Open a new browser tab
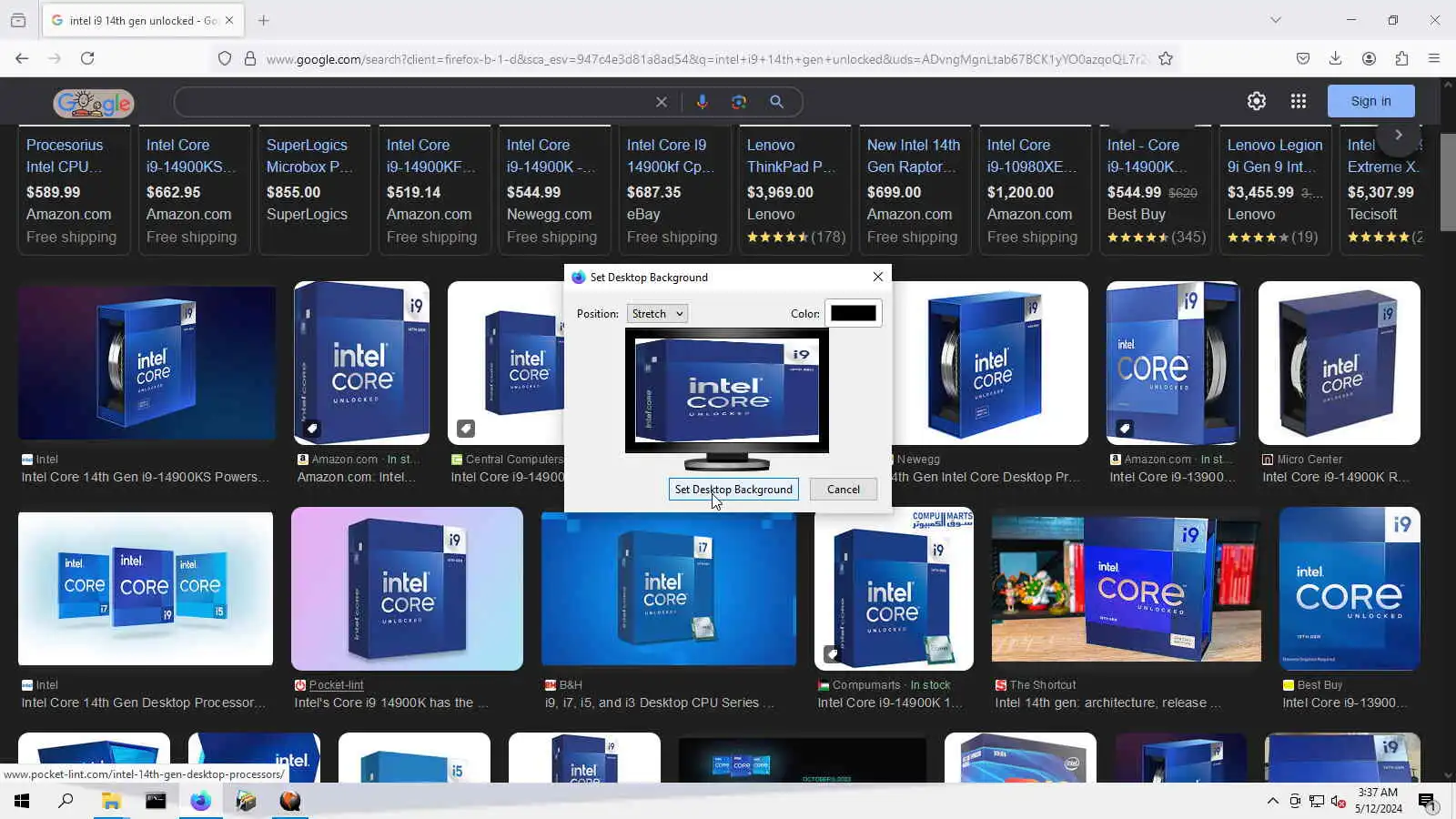The width and height of the screenshot is (1456, 819). click(264, 20)
